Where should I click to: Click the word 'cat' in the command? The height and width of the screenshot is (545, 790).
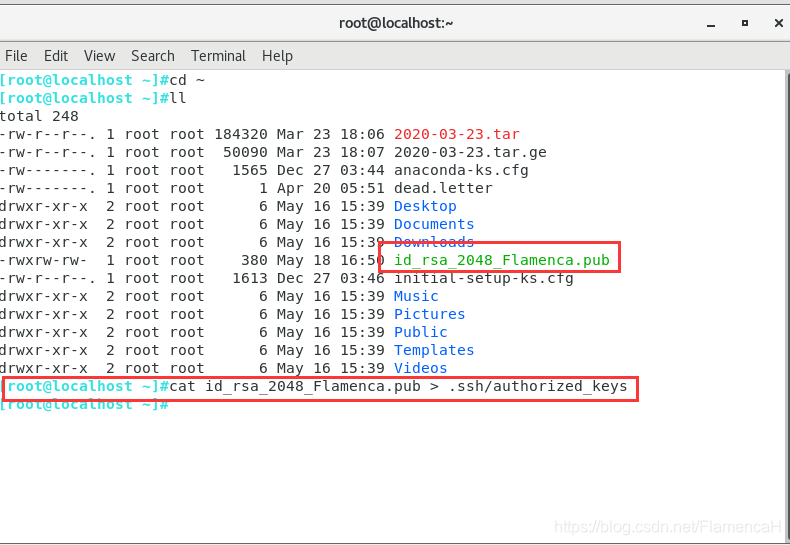point(182,386)
